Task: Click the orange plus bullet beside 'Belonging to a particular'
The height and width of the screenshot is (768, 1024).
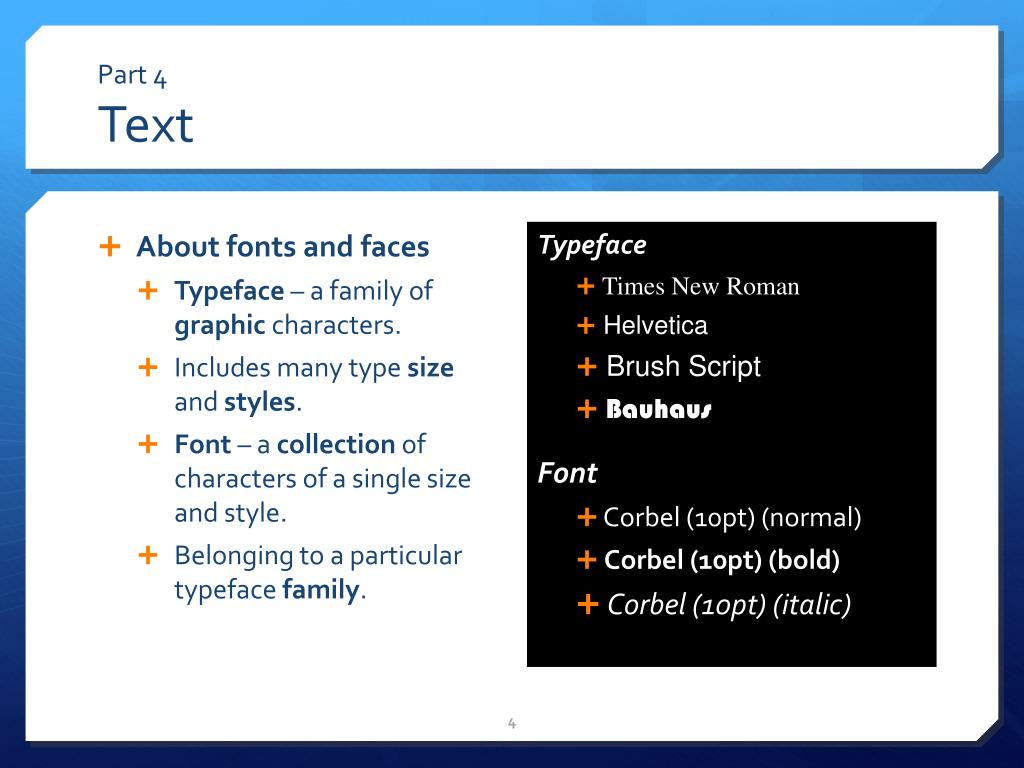Action: click(x=148, y=555)
